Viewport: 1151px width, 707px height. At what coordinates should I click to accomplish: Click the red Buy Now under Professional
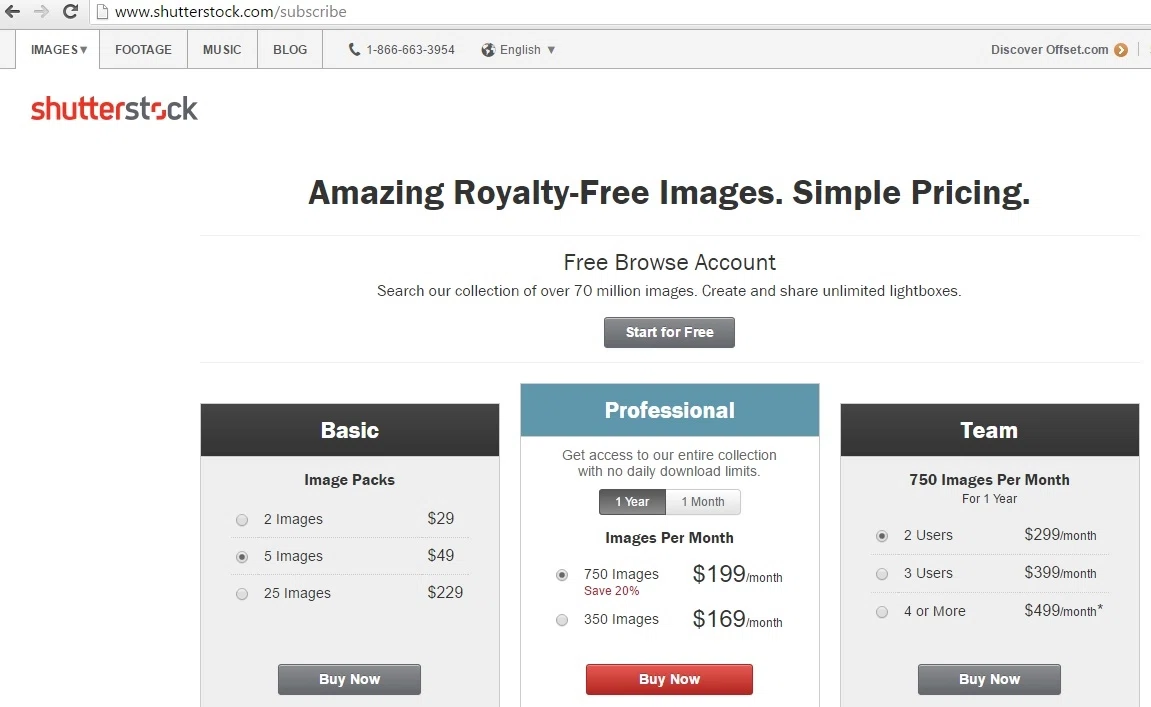pyautogui.click(x=669, y=679)
